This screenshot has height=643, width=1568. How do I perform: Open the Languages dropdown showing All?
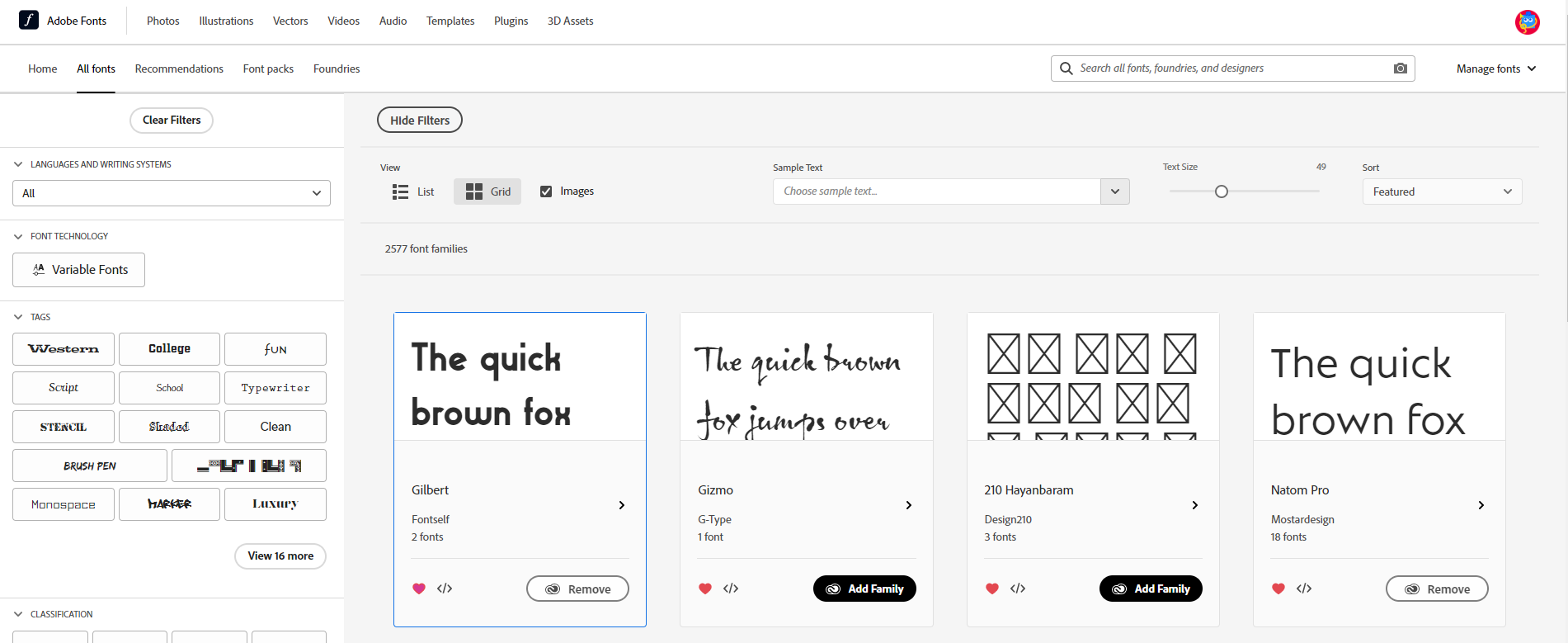click(x=172, y=193)
